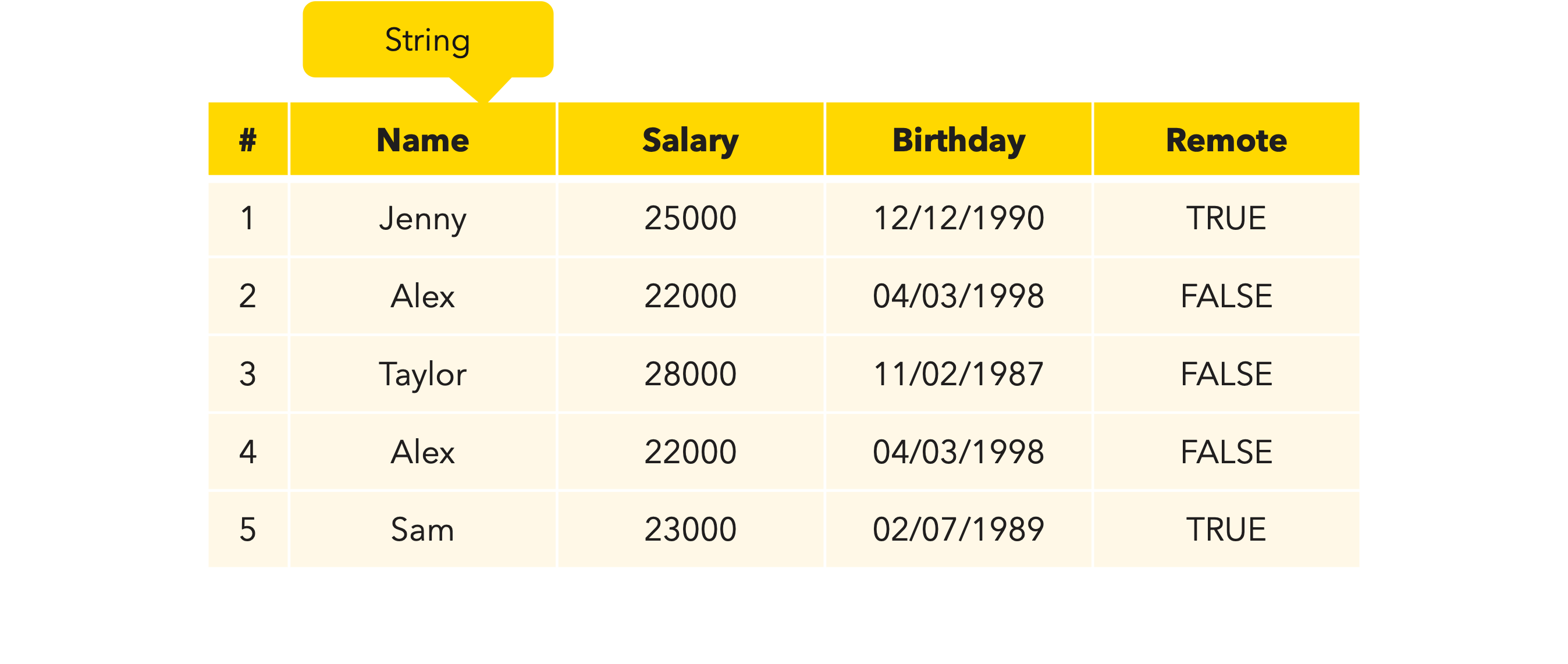
Task: Click the 12/12/1990 birthday cell
Action: tap(959, 218)
